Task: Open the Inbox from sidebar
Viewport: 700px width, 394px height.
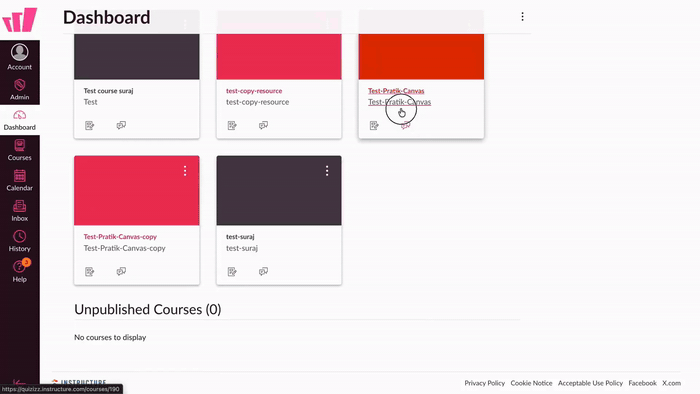Action: tap(20, 211)
